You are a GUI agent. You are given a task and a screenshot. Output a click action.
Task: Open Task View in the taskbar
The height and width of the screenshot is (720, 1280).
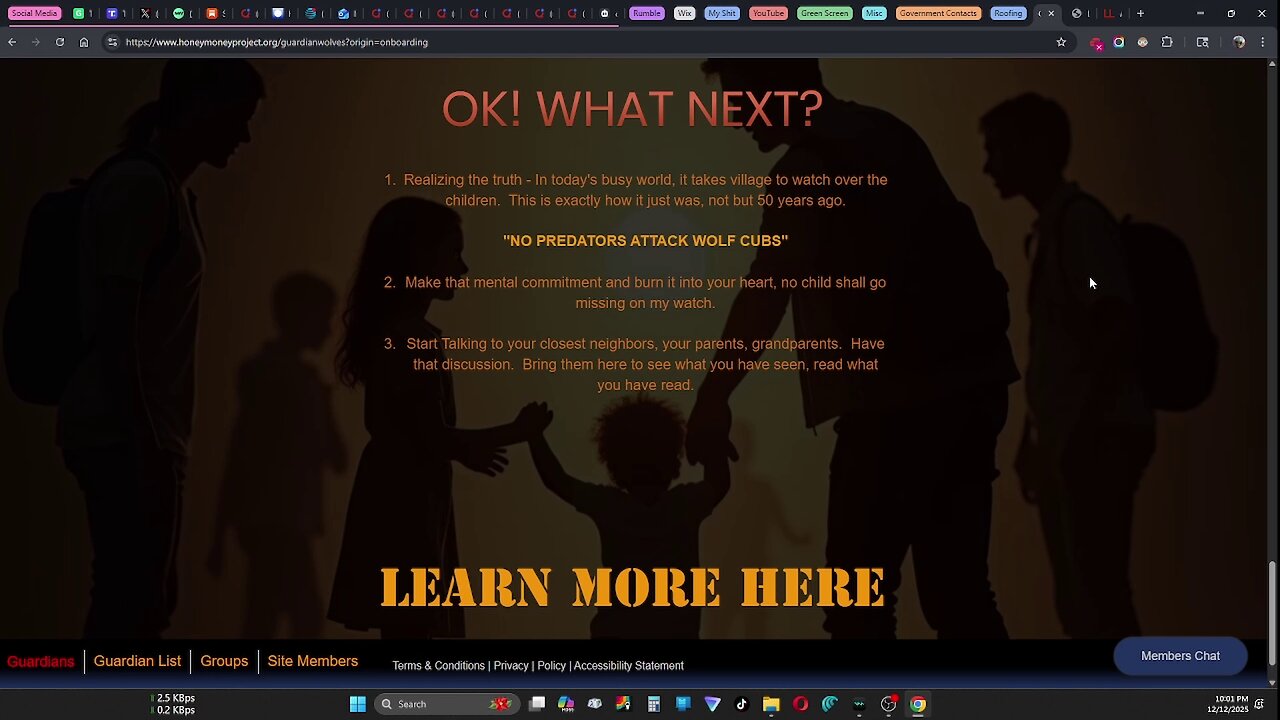point(537,704)
